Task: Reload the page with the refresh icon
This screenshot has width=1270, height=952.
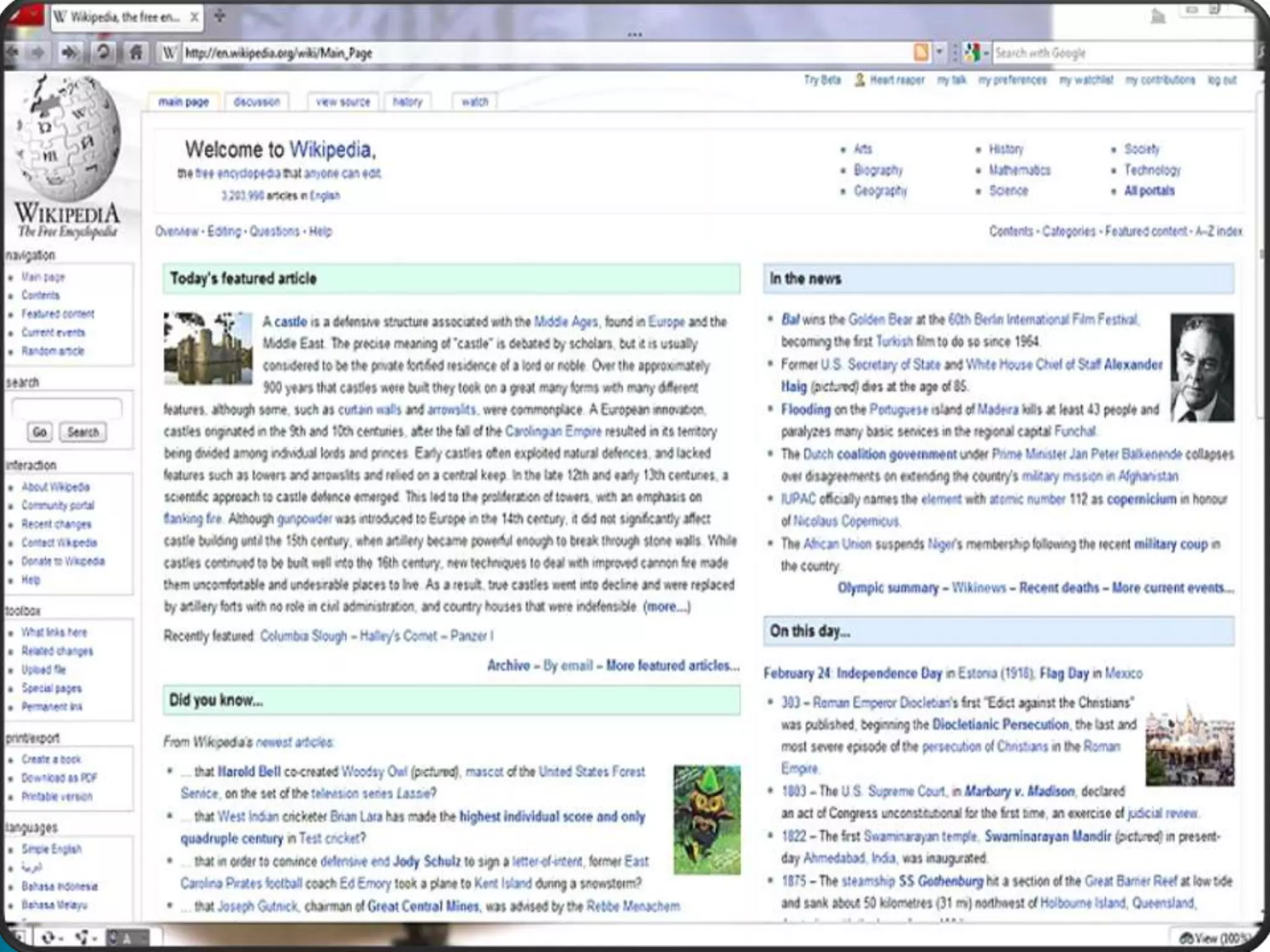Action: click(x=103, y=53)
